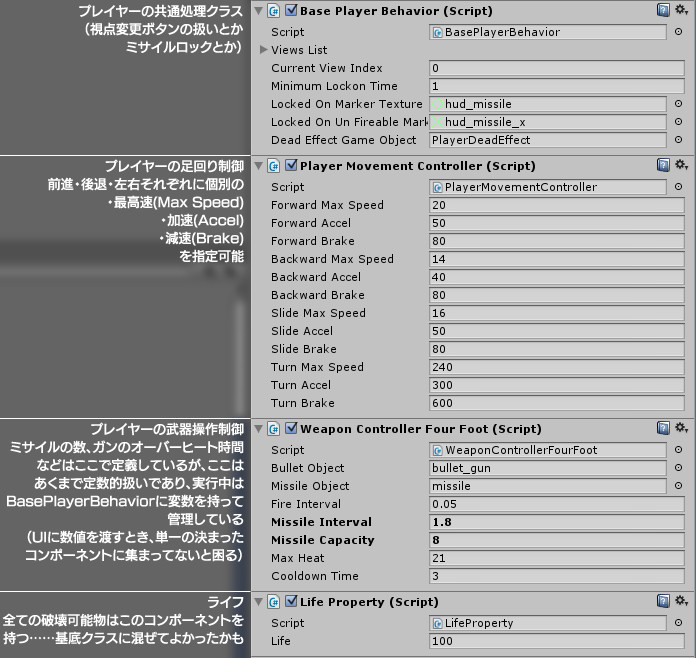Click the Backward Accel value field

[557, 277]
